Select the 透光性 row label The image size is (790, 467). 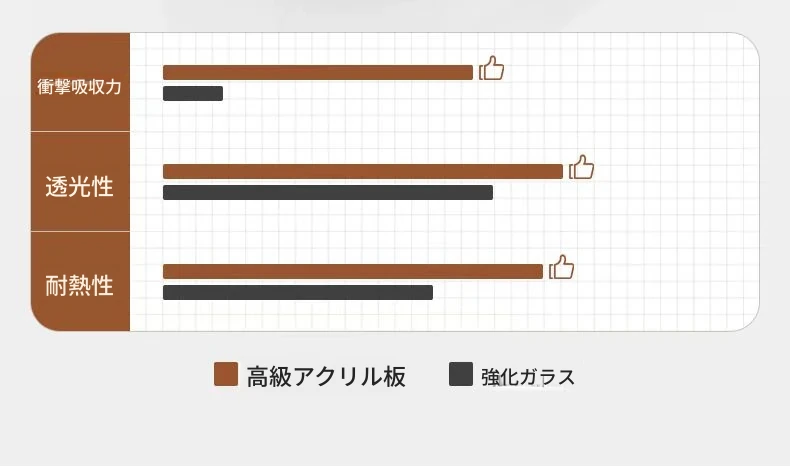coord(80,187)
